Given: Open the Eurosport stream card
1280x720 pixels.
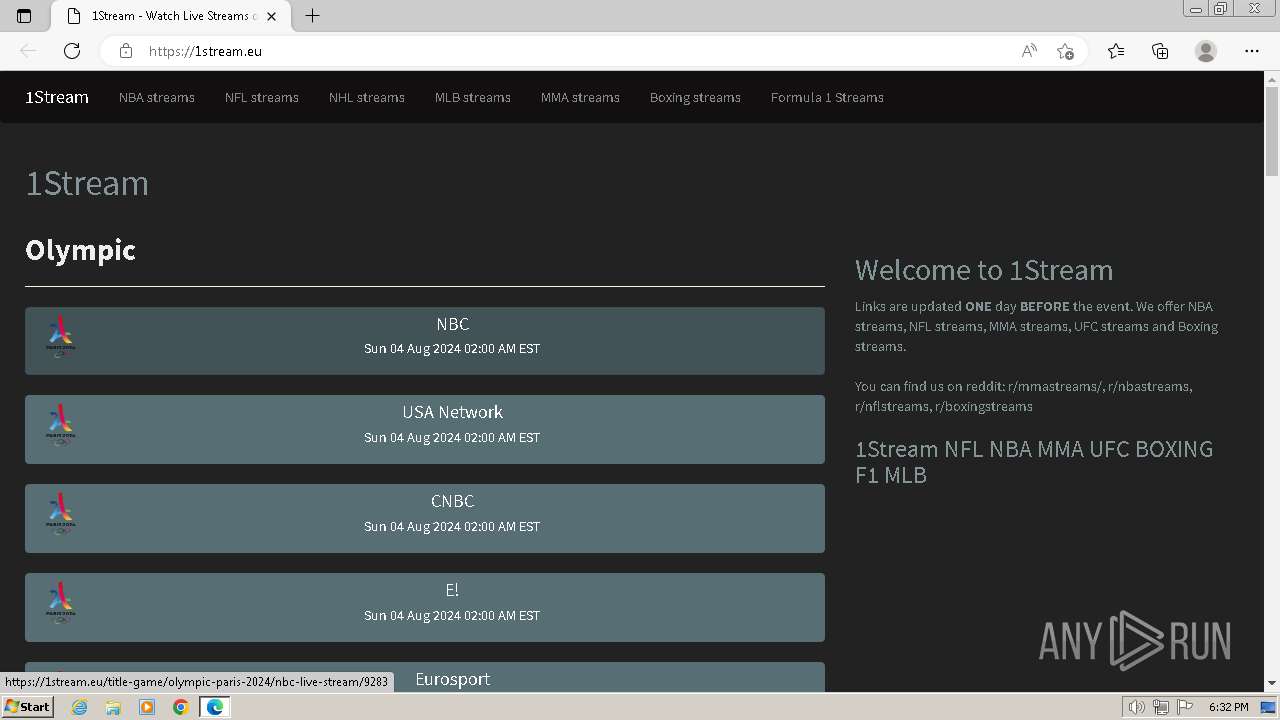Looking at the screenshot, I should pyautogui.click(x=425, y=677).
